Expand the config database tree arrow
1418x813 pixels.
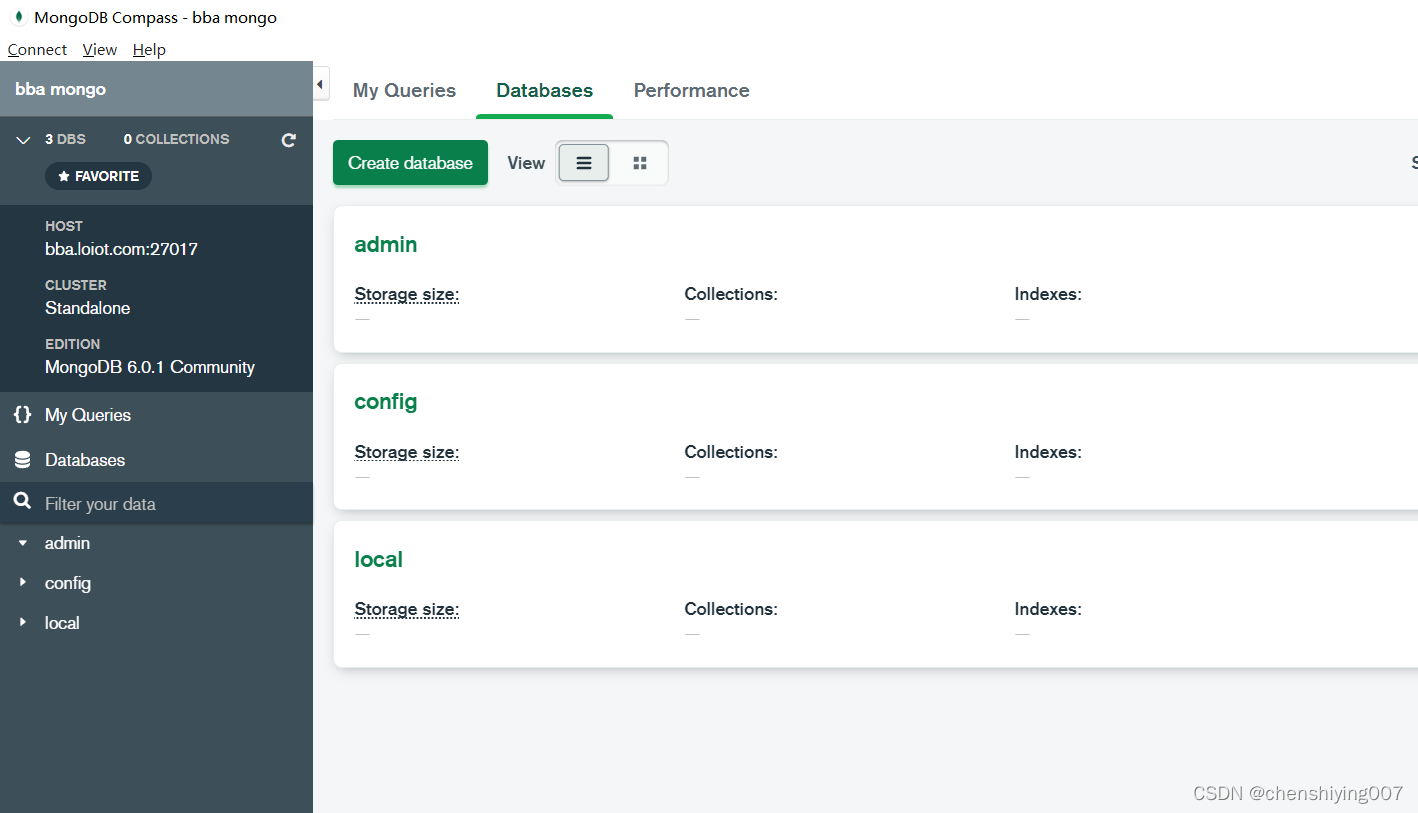tap(23, 582)
